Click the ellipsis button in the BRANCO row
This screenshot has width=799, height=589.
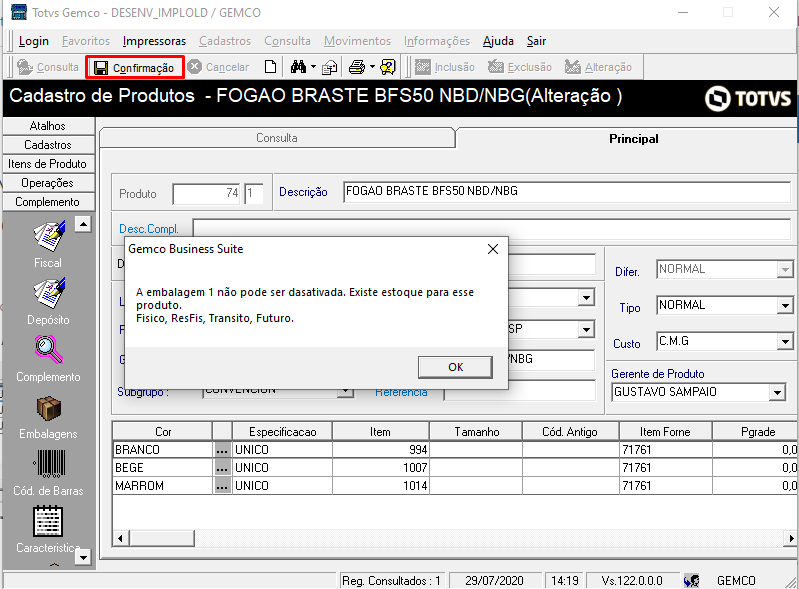click(x=222, y=450)
